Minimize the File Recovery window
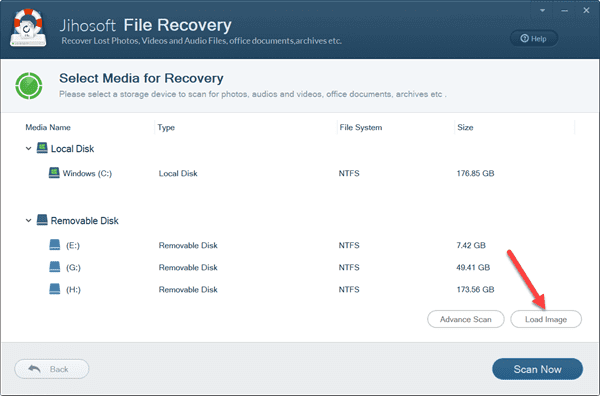Viewport: 600px width, 396px height. (x=564, y=11)
